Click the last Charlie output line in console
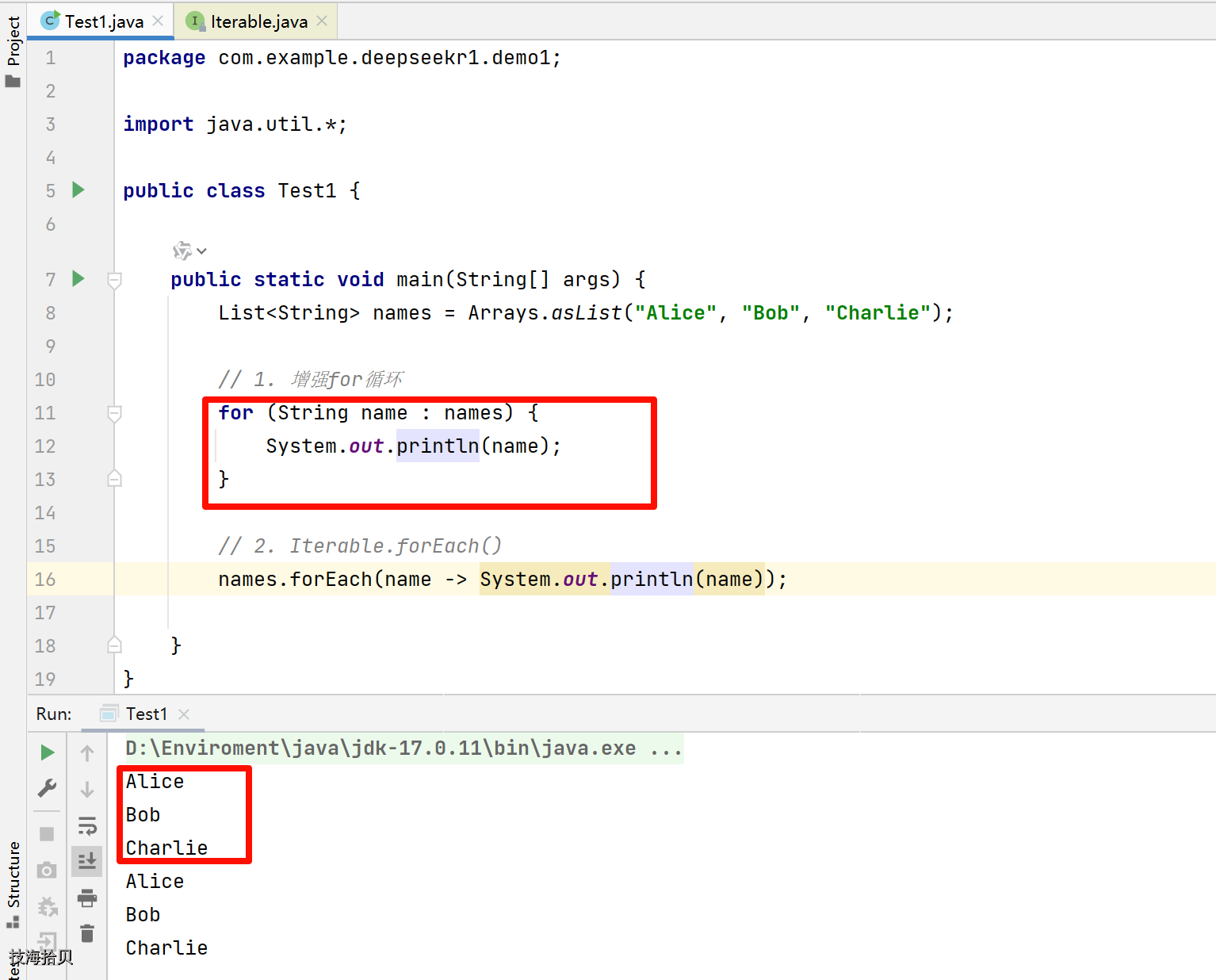The height and width of the screenshot is (980, 1216). (166, 948)
